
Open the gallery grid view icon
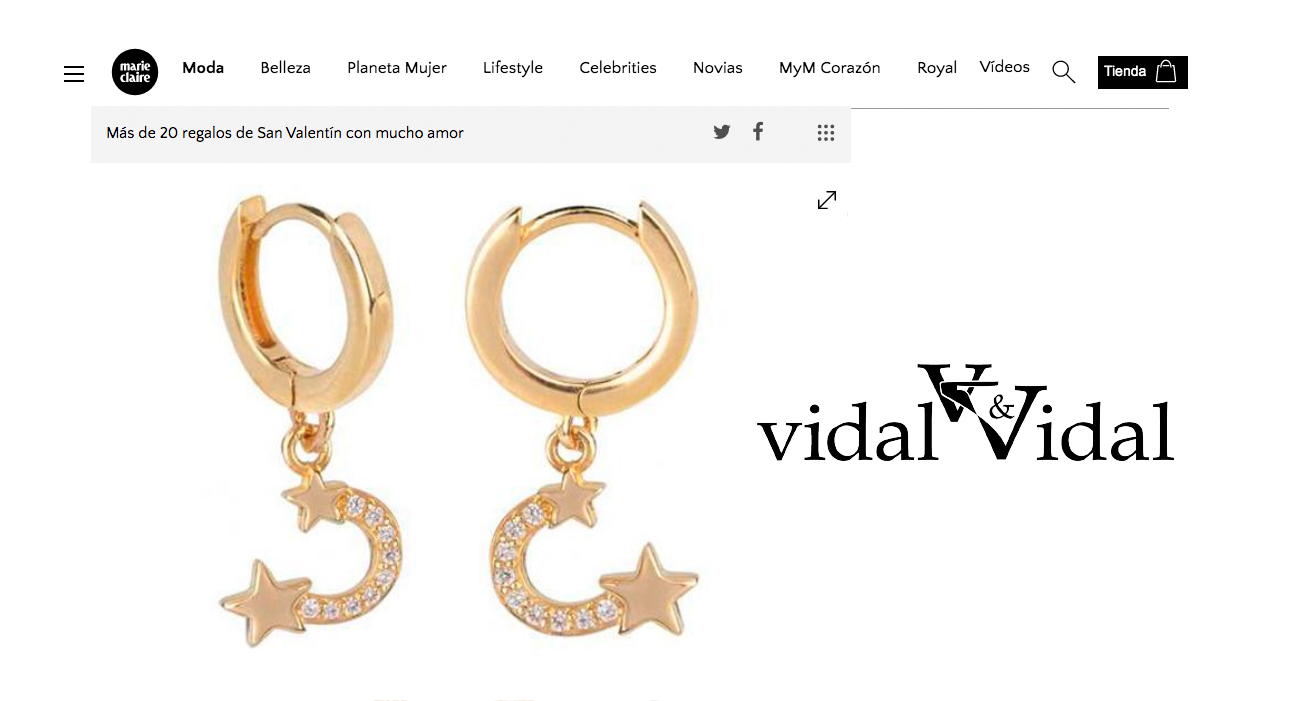click(825, 133)
